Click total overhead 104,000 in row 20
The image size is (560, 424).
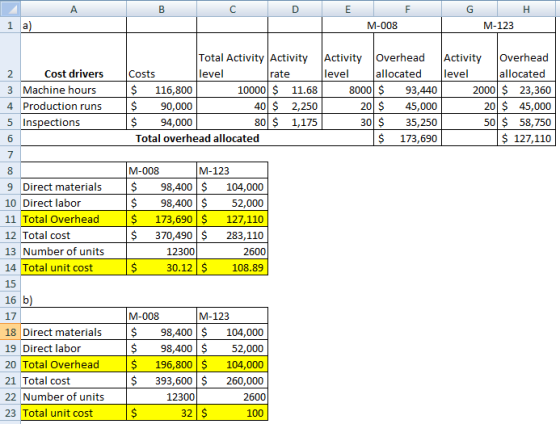tap(232, 364)
